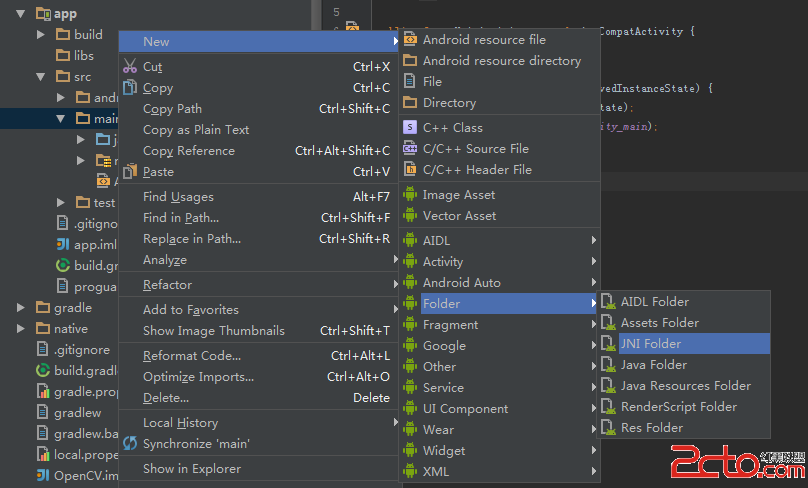Select the gradlew file in project tree
The image size is (808, 488).
coord(77,413)
